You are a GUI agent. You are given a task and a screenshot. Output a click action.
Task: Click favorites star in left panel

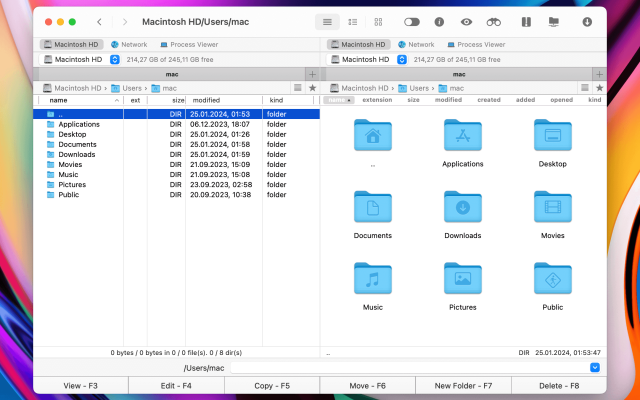[312, 88]
